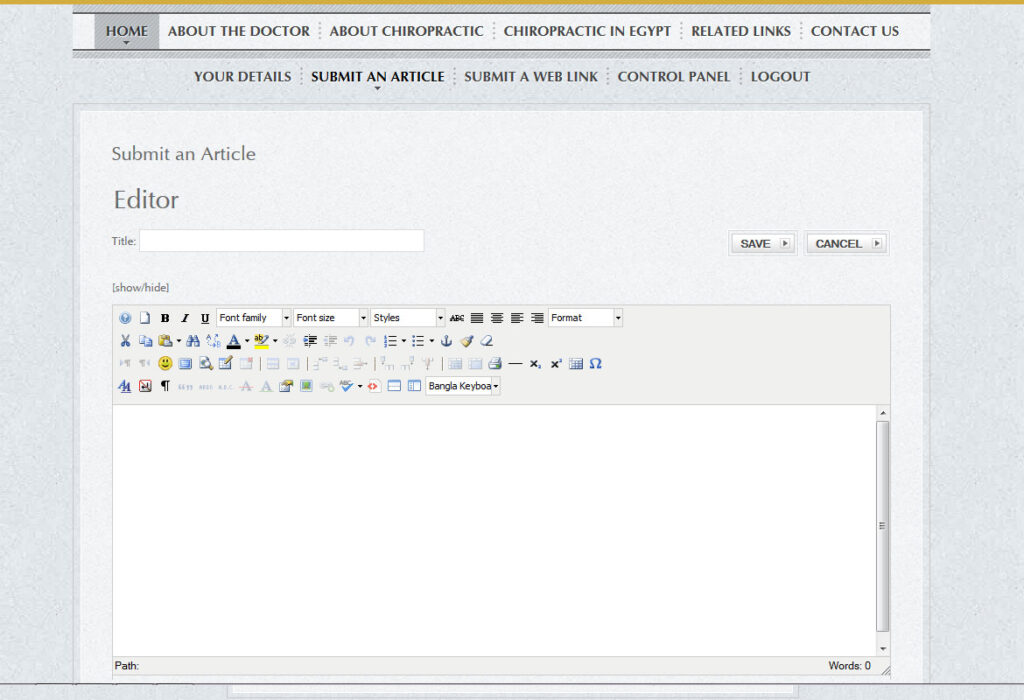The width and height of the screenshot is (1024, 700).
Task: Insert a smiley emoticon
Action: click(x=165, y=363)
